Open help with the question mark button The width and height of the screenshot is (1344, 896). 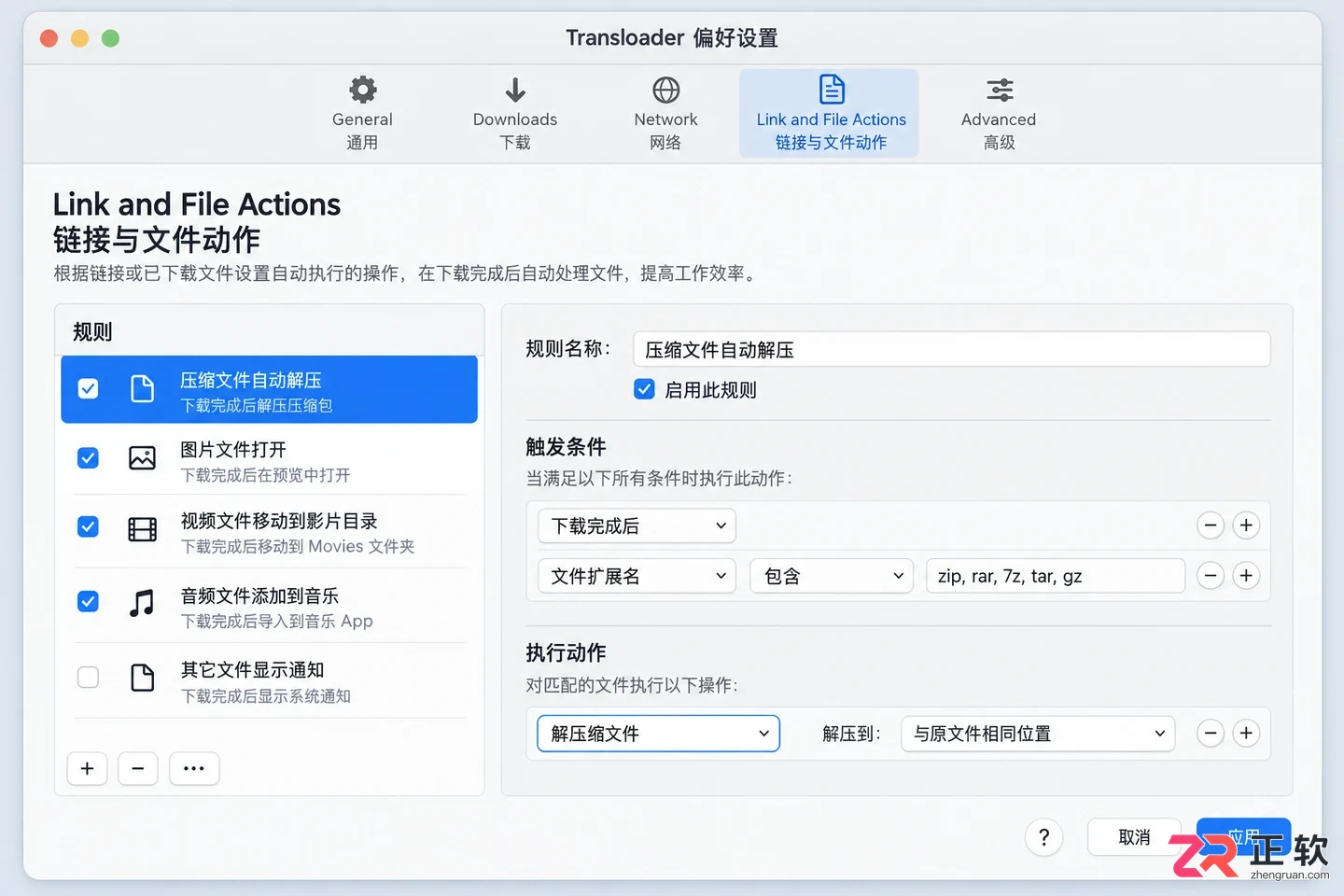pos(1043,837)
